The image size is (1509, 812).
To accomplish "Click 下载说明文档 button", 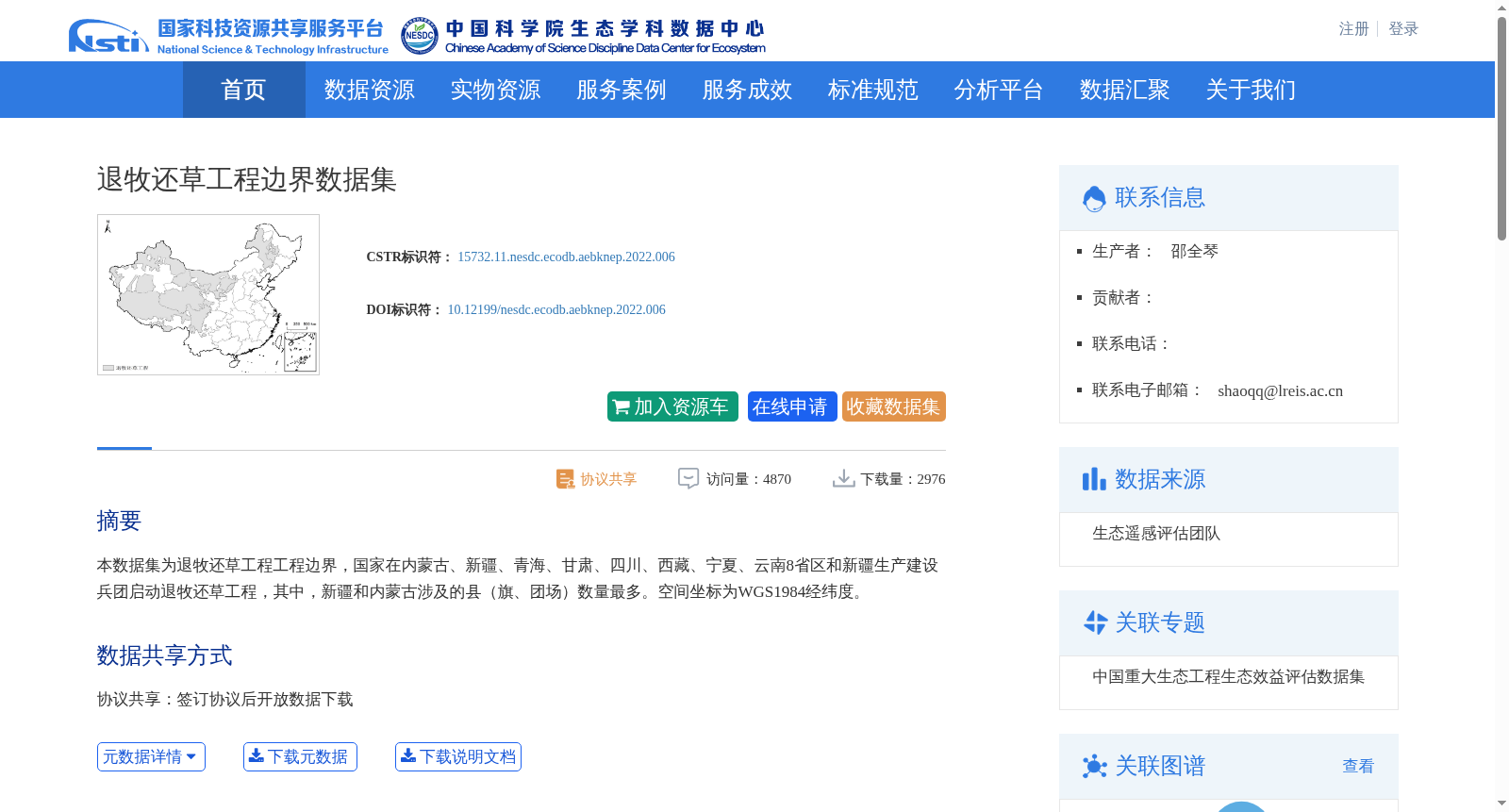I will click(x=458, y=756).
